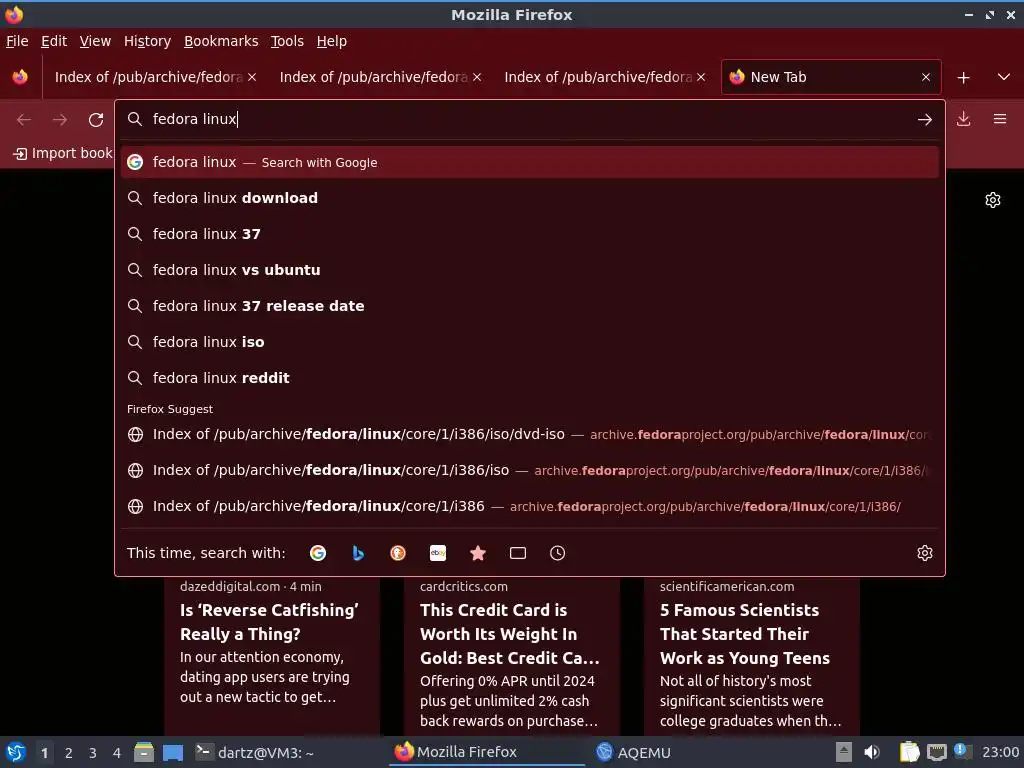Open the hamburger application menu
1024x768 pixels.
click(x=1000, y=119)
